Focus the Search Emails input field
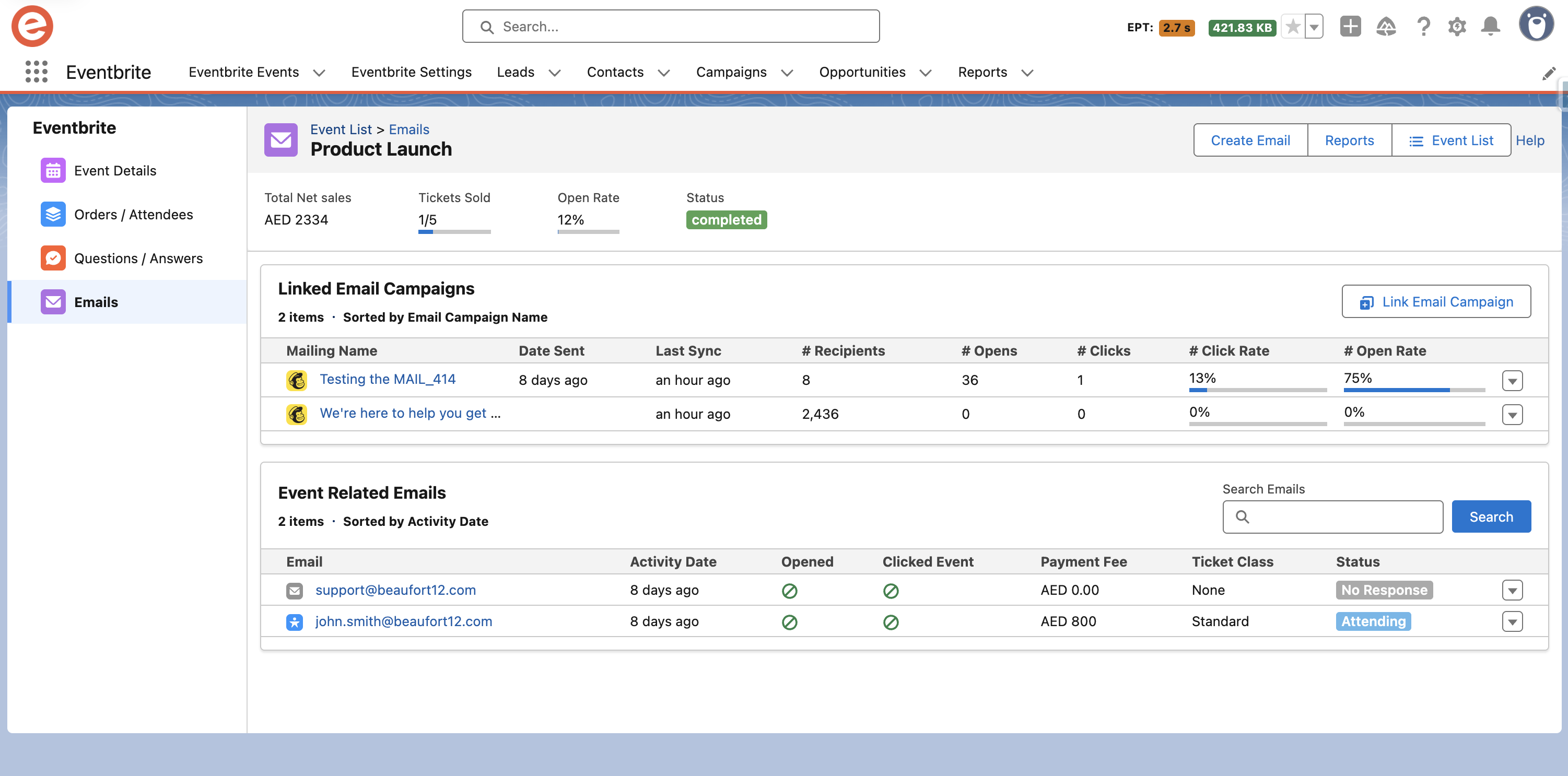Screen dimensions: 1568x776 coord(1332,517)
